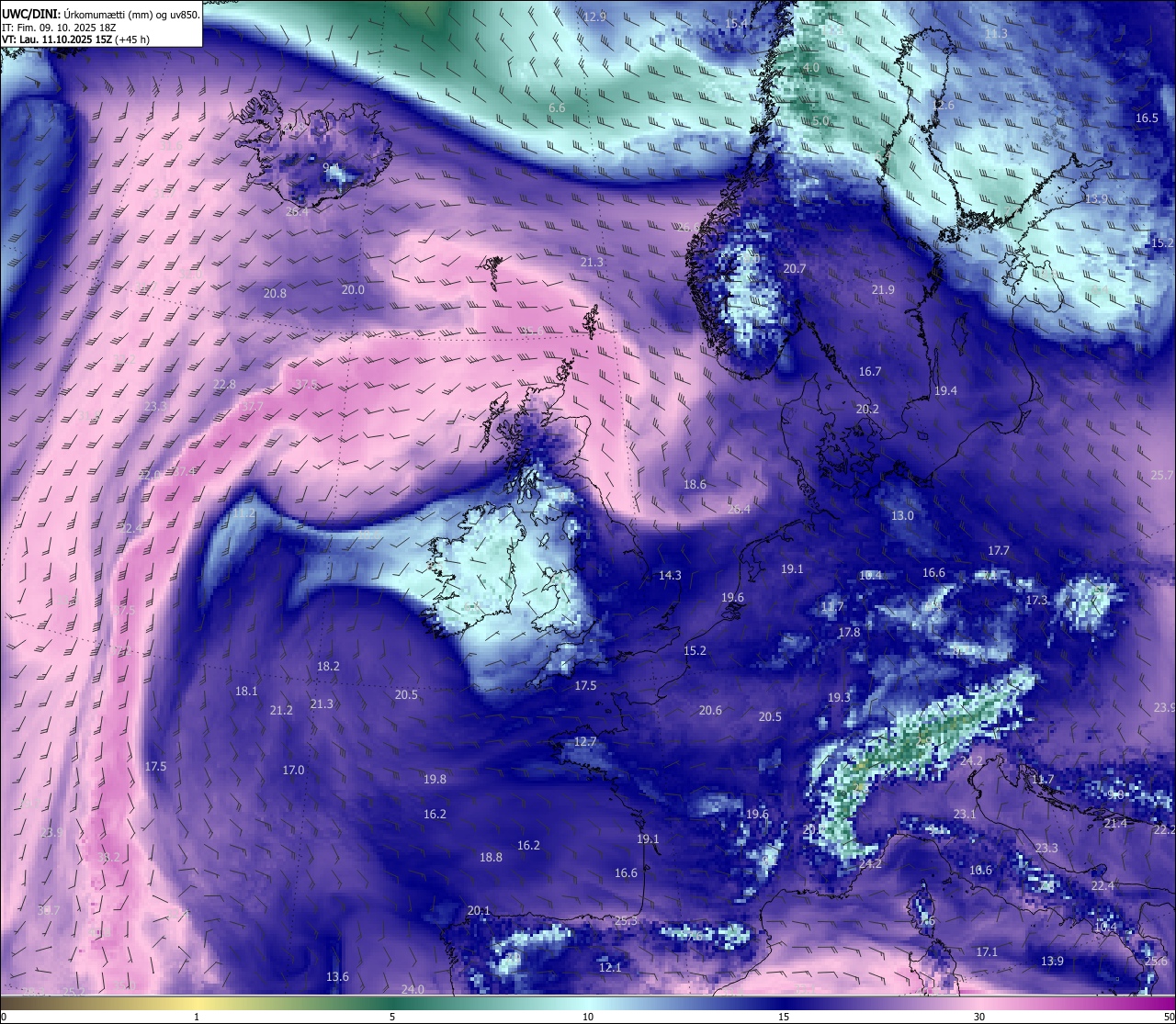Screen dimensions: 1176x1024
Task: Select the 21.4 value
Action: click(1115, 824)
